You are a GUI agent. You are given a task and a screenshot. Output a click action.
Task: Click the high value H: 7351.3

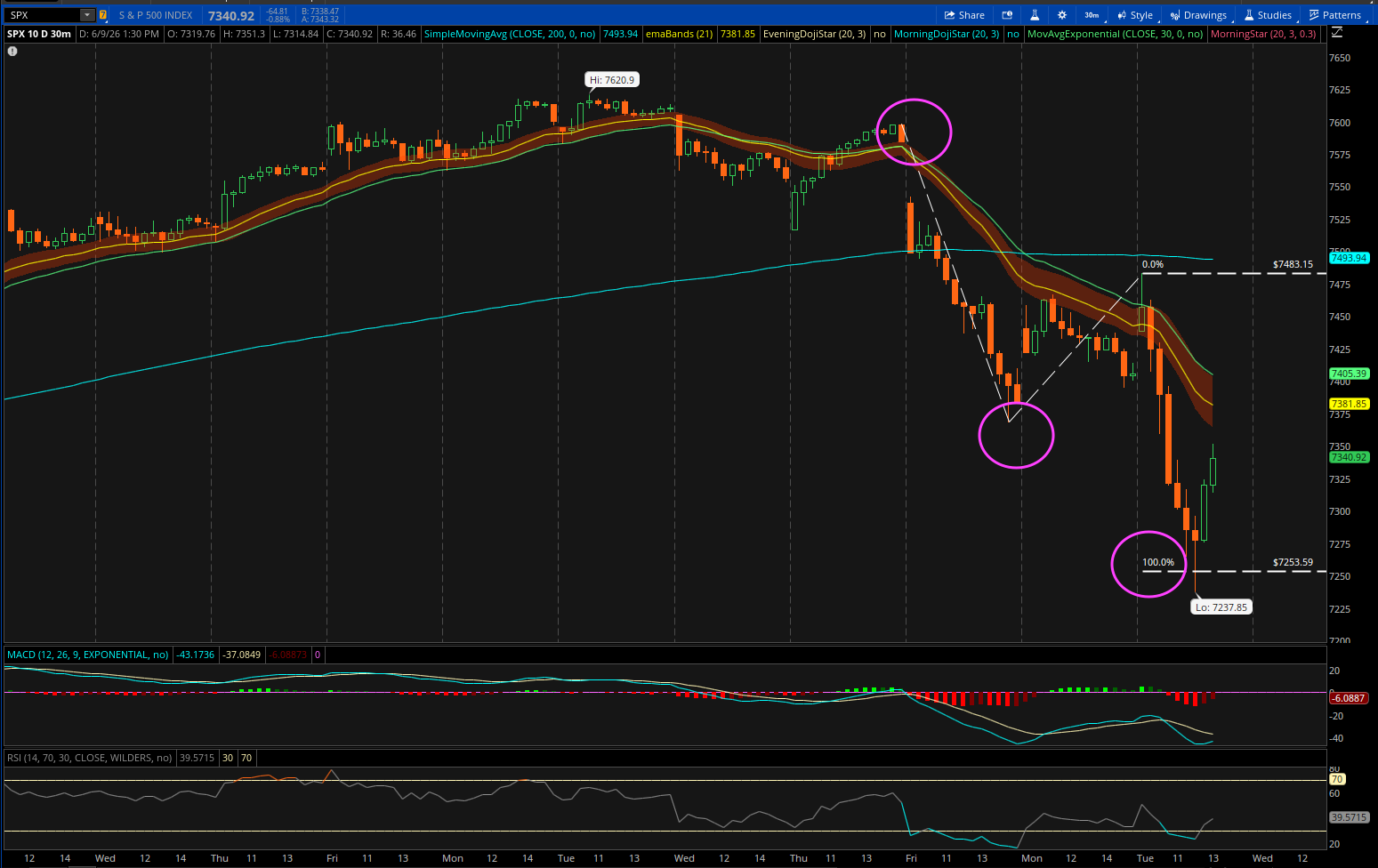click(x=244, y=34)
